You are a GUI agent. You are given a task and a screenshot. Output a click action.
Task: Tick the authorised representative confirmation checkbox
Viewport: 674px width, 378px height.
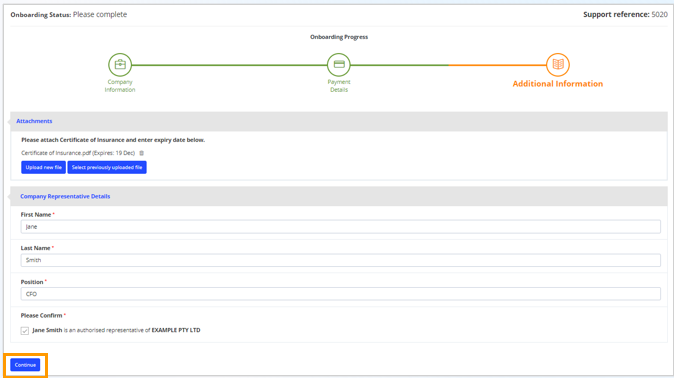pyautogui.click(x=25, y=330)
